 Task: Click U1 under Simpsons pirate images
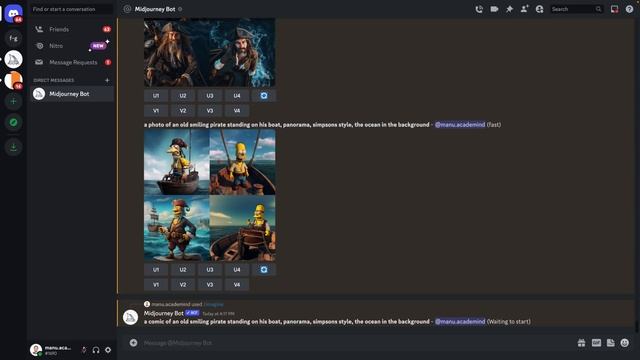pyautogui.click(x=156, y=269)
